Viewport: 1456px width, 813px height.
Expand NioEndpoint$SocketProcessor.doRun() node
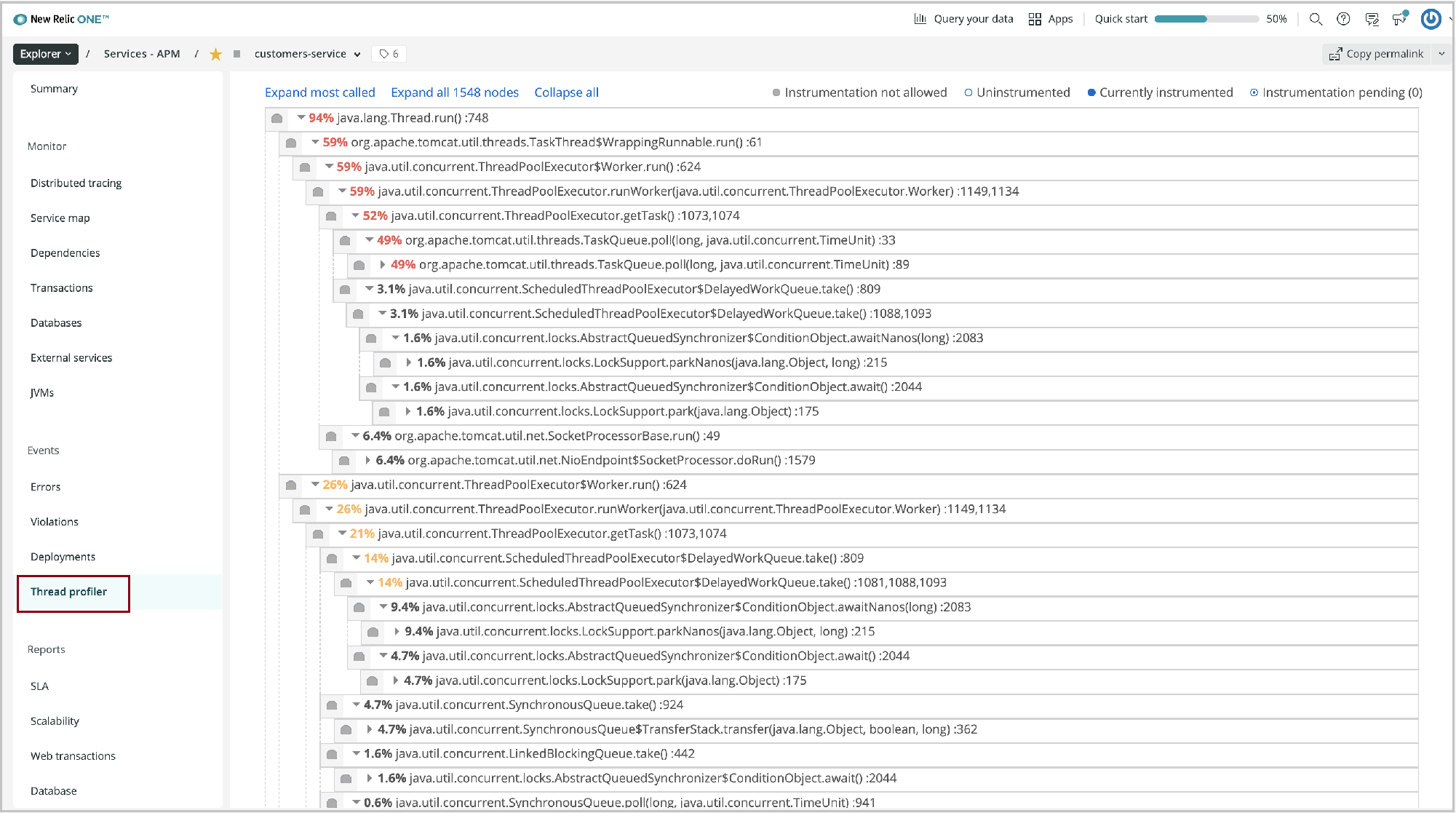point(368,460)
